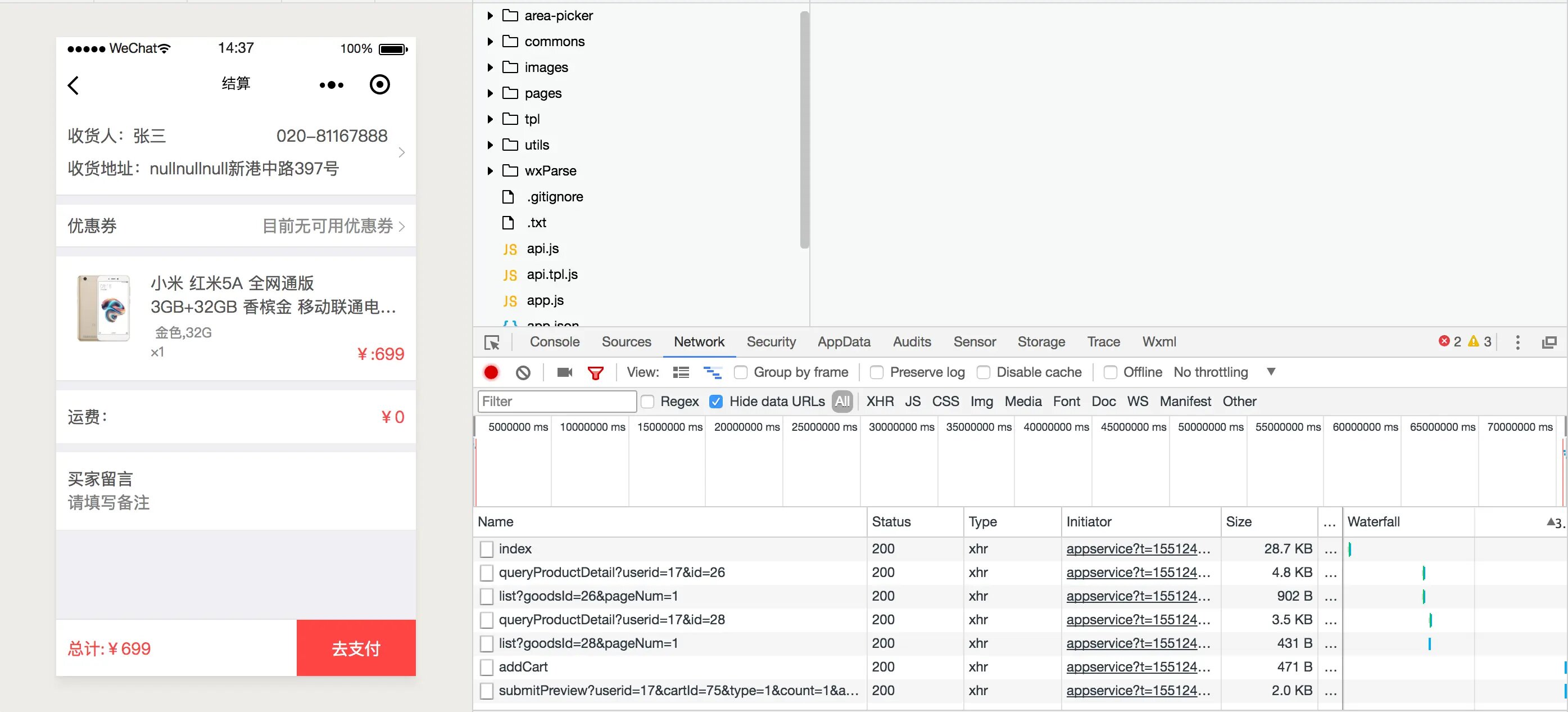1568x712 pixels.
Task: Check the addCart request row checkbox
Action: (x=486, y=668)
